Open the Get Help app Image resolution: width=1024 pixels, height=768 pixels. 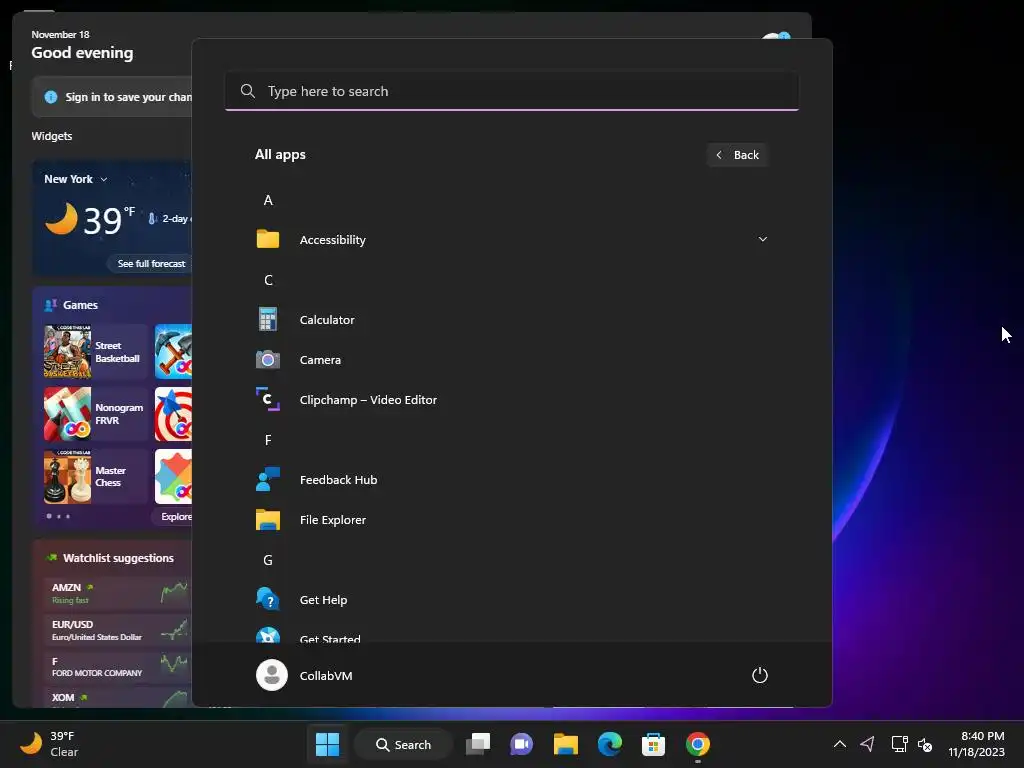pos(511,600)
